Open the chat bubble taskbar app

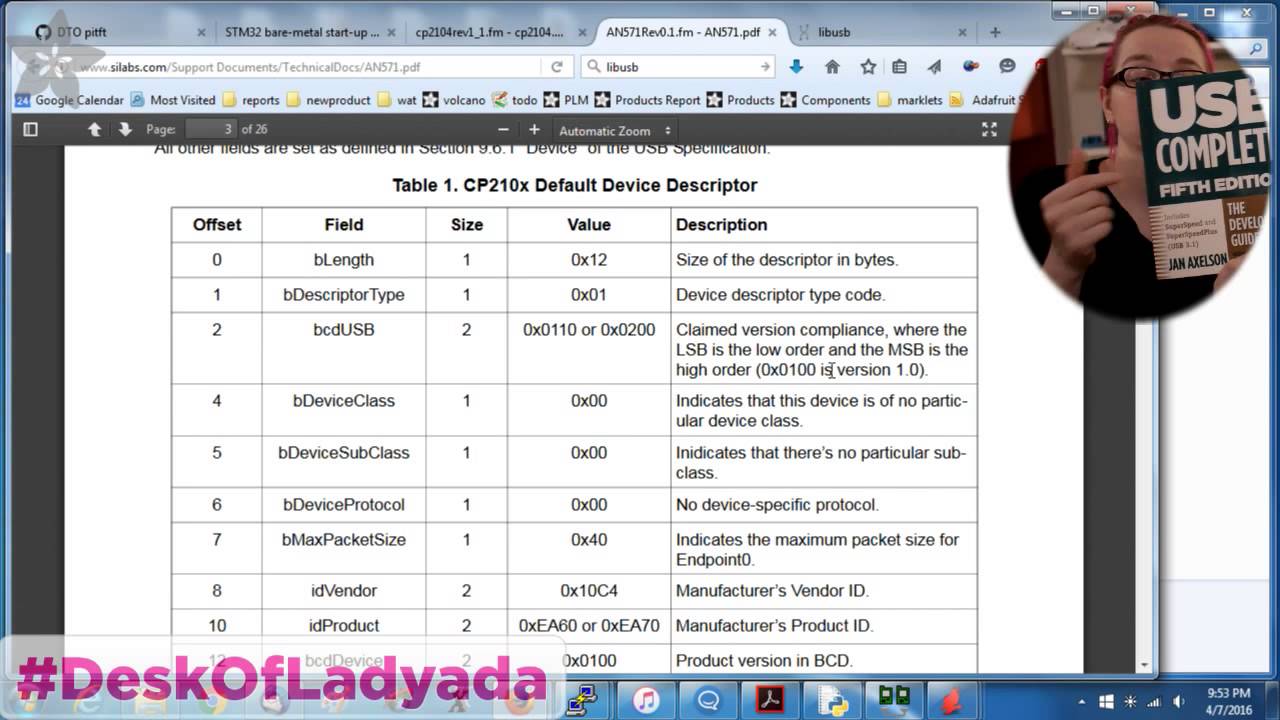tap(708, 699)
